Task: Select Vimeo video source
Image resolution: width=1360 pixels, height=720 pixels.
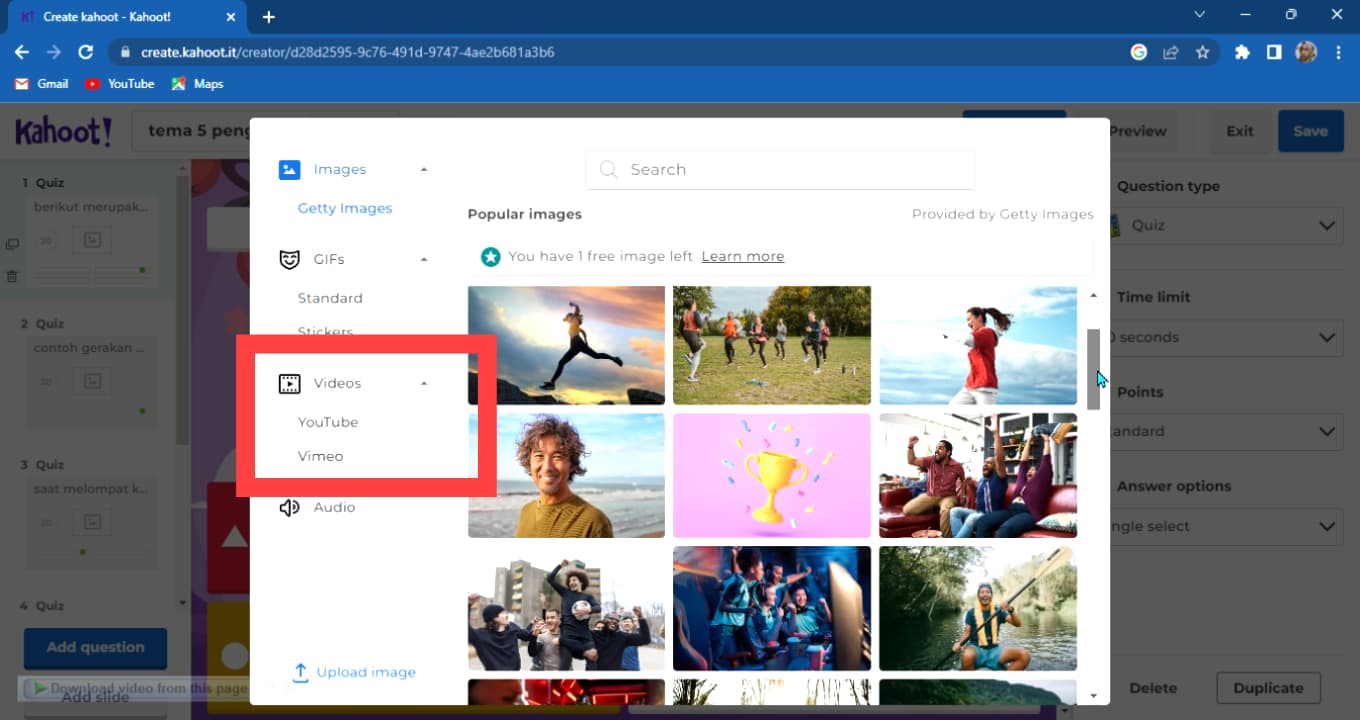Action: (320, 456)
